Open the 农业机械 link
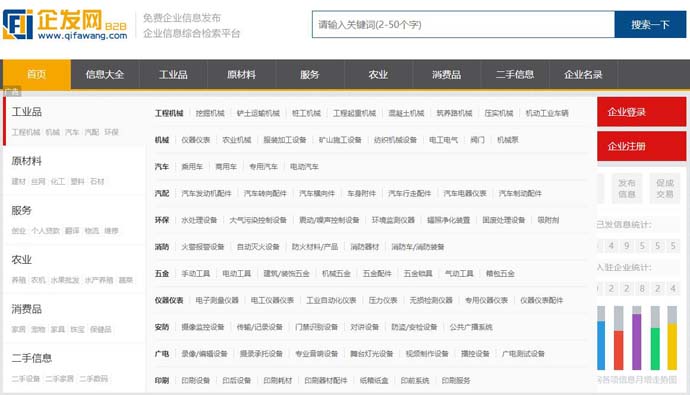This screenshot has height=395, width=690. click(x=237, y=140)
